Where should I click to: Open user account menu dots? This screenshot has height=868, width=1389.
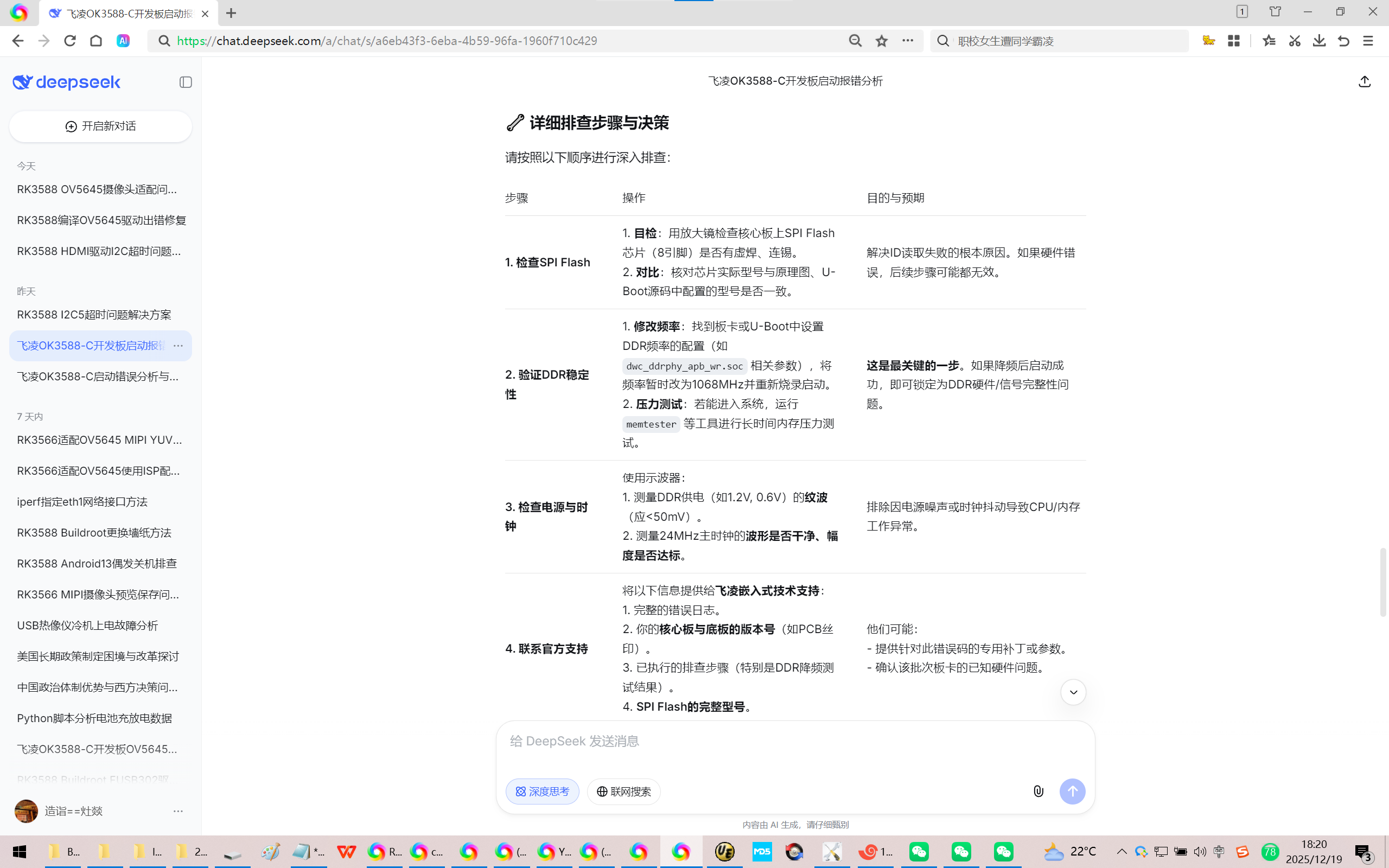click(178, 810)
